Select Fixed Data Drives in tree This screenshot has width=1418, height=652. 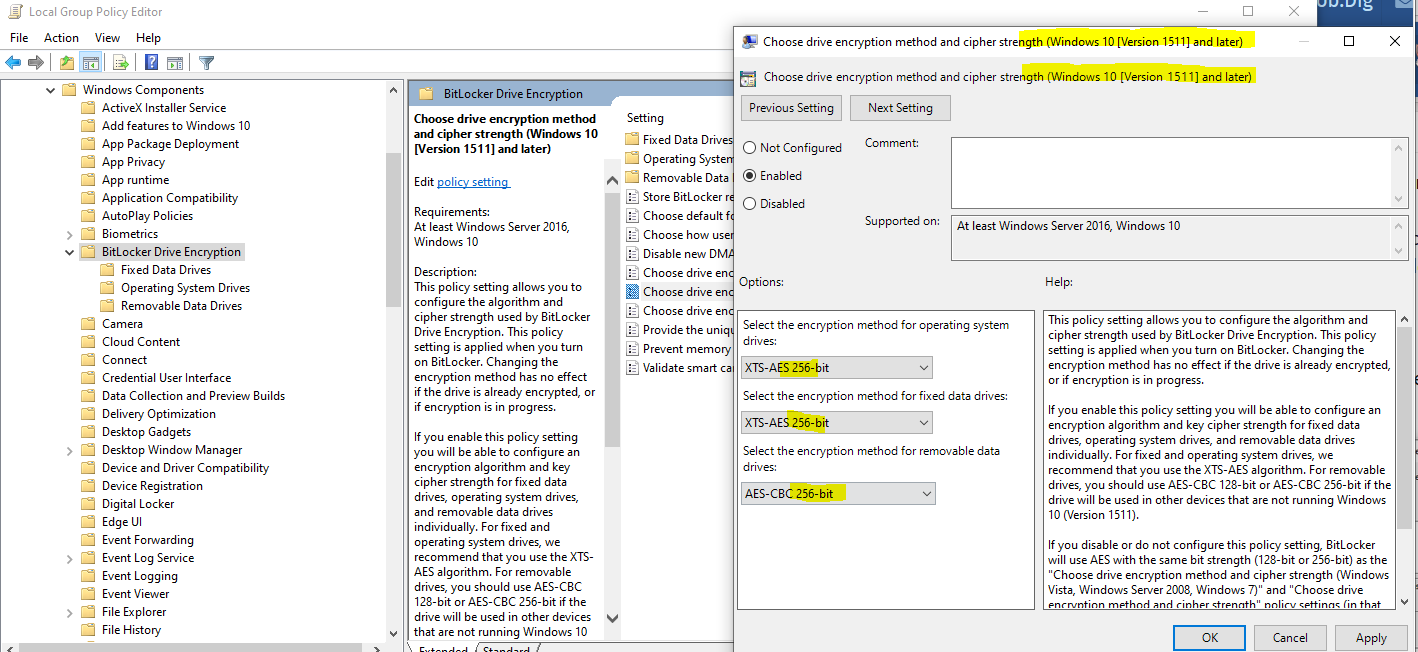[x=166, y=270]
